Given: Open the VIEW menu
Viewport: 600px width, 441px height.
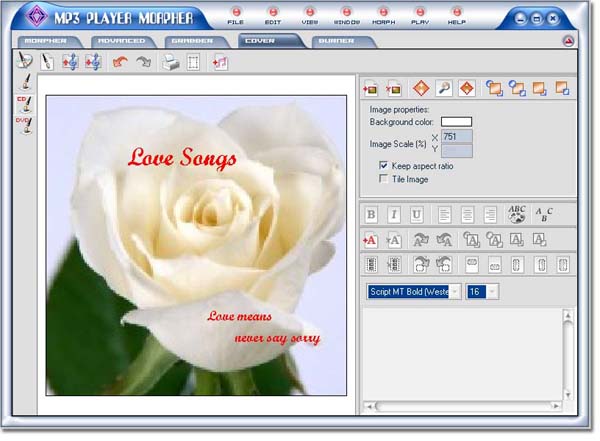Looking at the screenshot, I should [x=310, y=17].
